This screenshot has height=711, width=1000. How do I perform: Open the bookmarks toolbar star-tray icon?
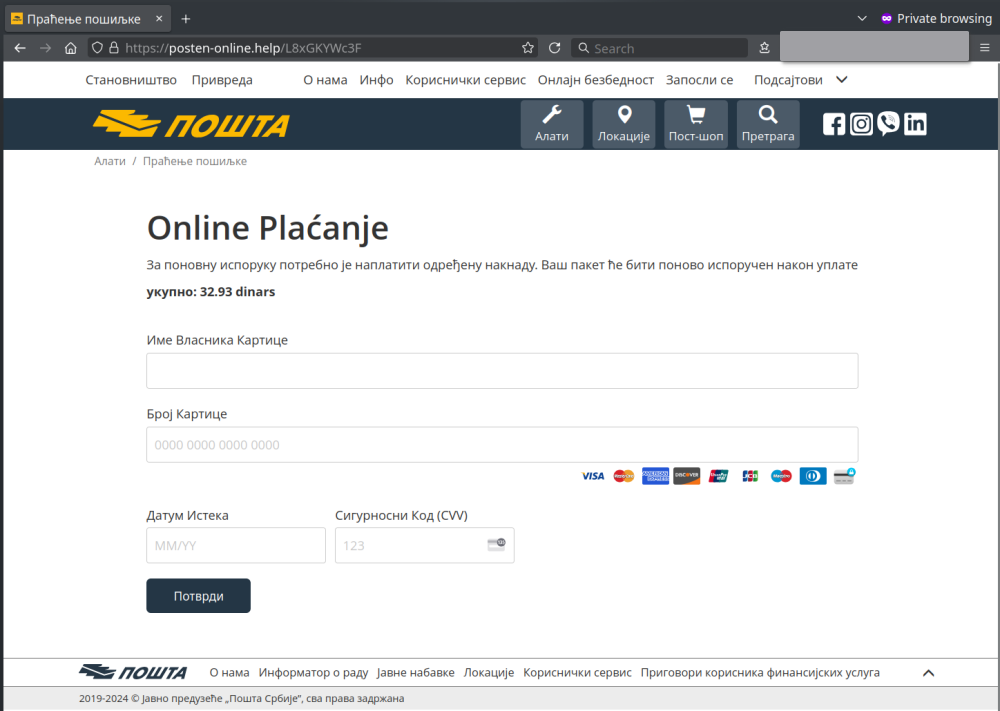(x=765, y=48)
